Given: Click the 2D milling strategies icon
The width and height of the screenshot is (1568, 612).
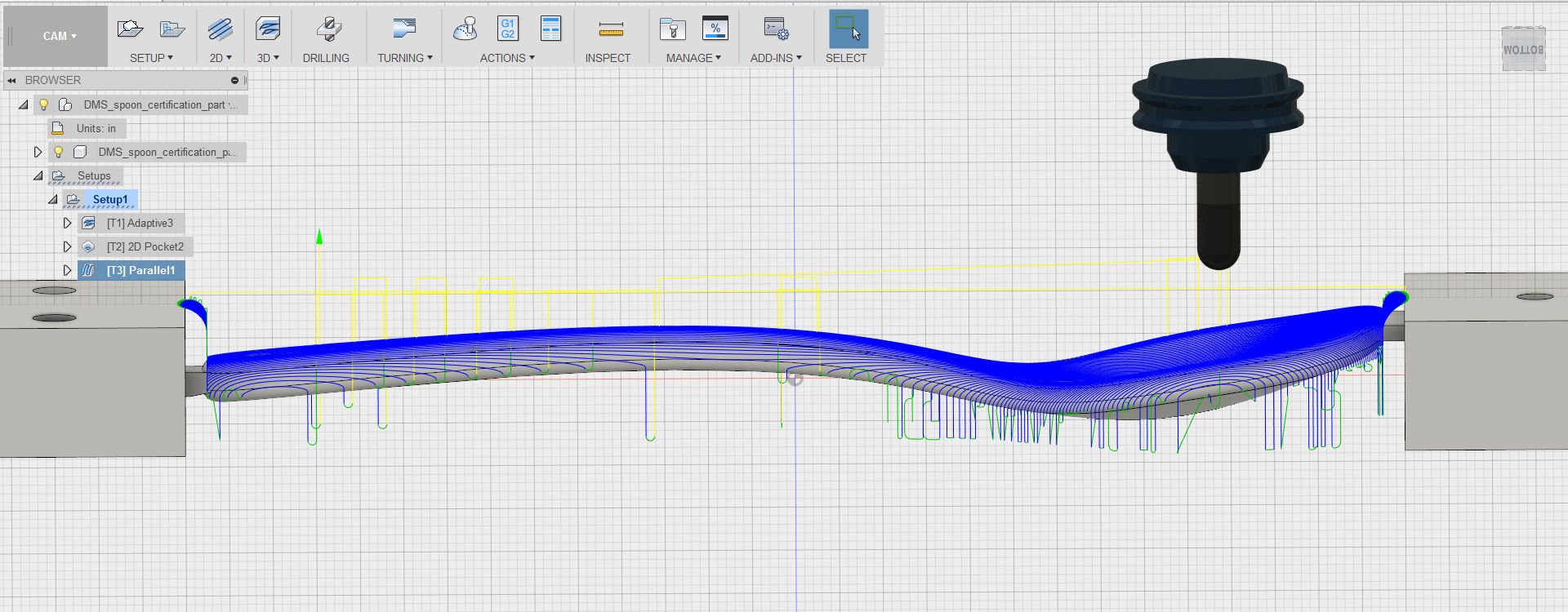Looking at the screenshot, I should [220, 29].
